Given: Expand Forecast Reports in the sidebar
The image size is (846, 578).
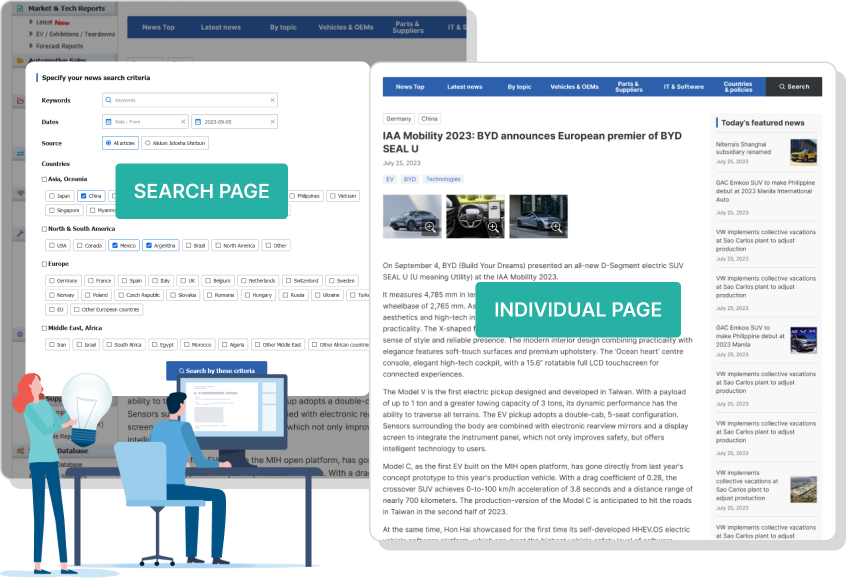Looking at the screenshot, I should click(31, 46).
